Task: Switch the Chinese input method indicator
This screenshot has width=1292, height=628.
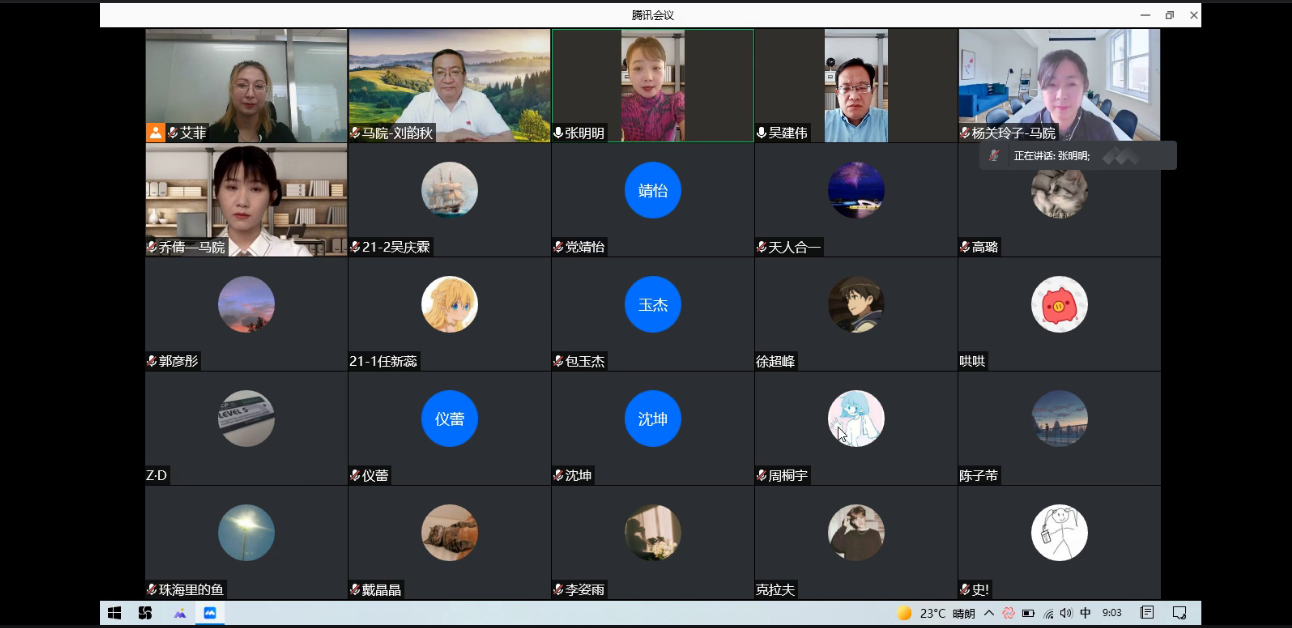Action: (x=1086, y=613)
